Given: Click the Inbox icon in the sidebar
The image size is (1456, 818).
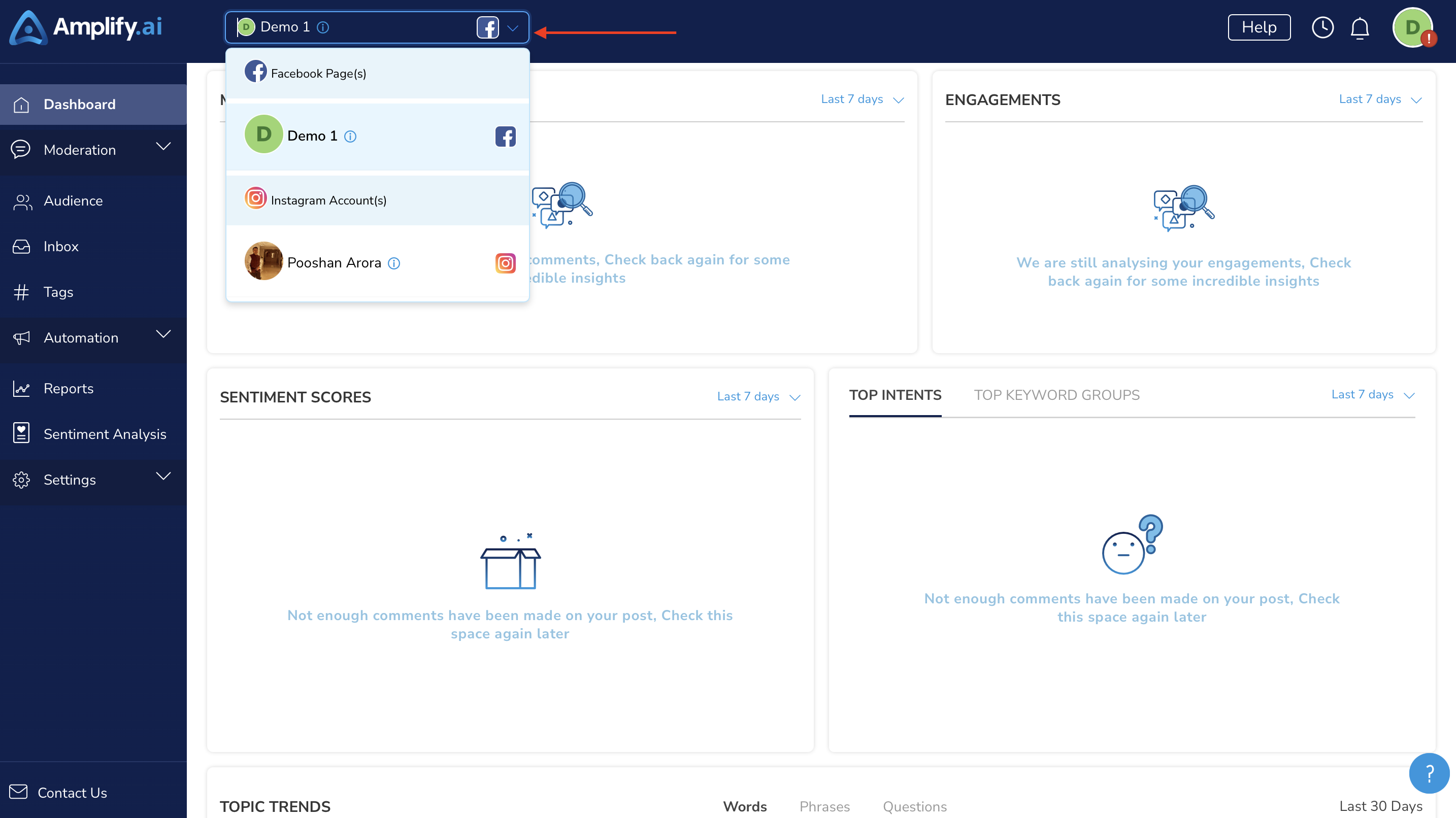Looking at the screenshot, I should [21, 247].
